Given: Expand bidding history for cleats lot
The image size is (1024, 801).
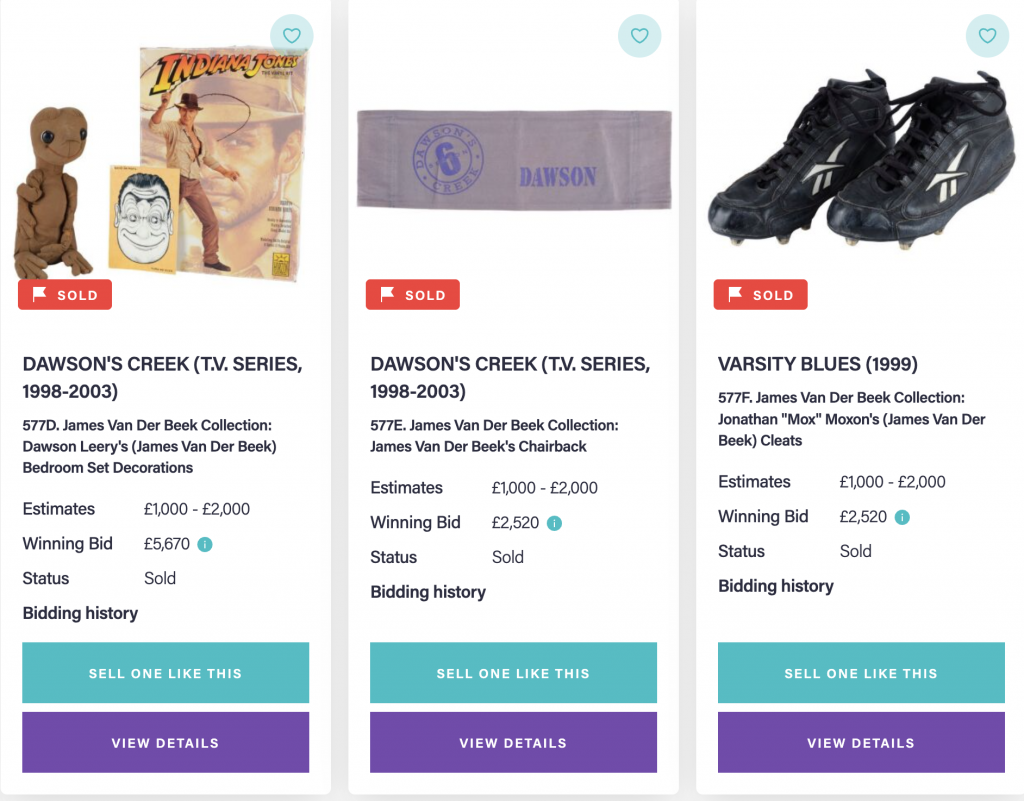Looking at the screenshot, I should (x=776, y=586).
